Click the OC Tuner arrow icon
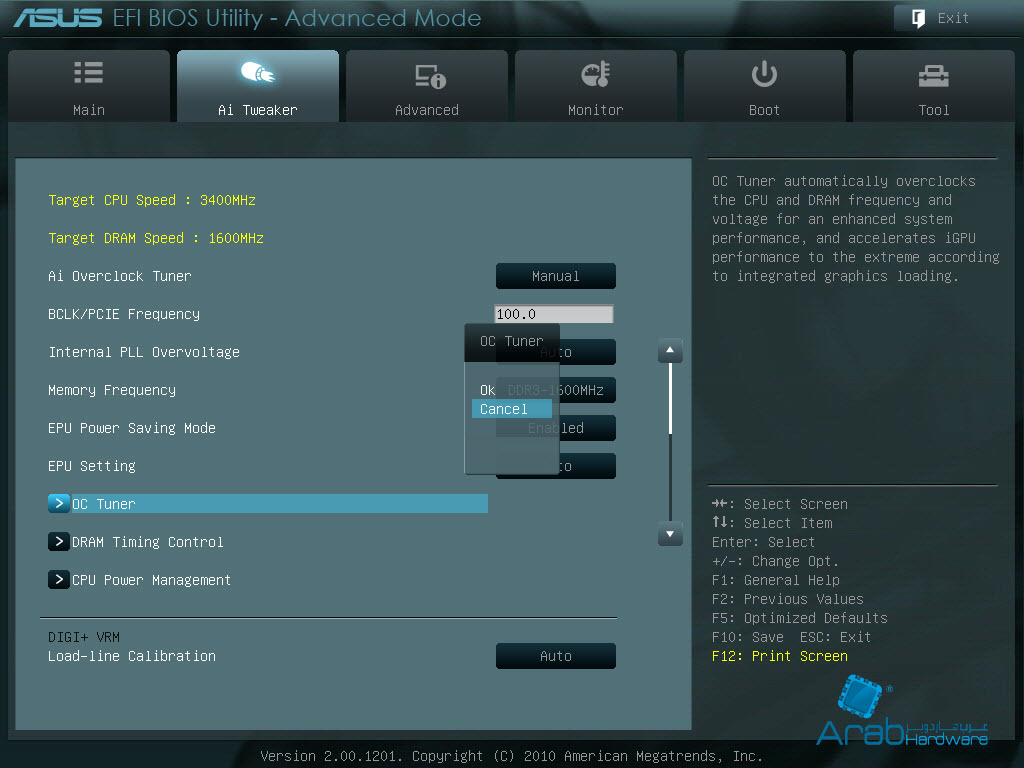 point(59,504)
